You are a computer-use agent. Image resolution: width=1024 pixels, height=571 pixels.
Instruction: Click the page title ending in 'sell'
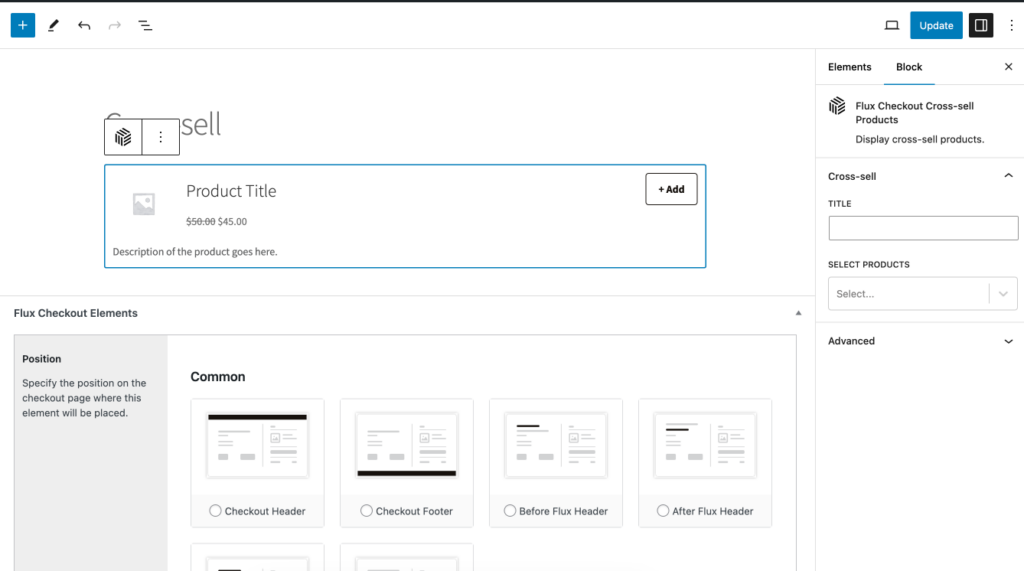pos(200,124)
